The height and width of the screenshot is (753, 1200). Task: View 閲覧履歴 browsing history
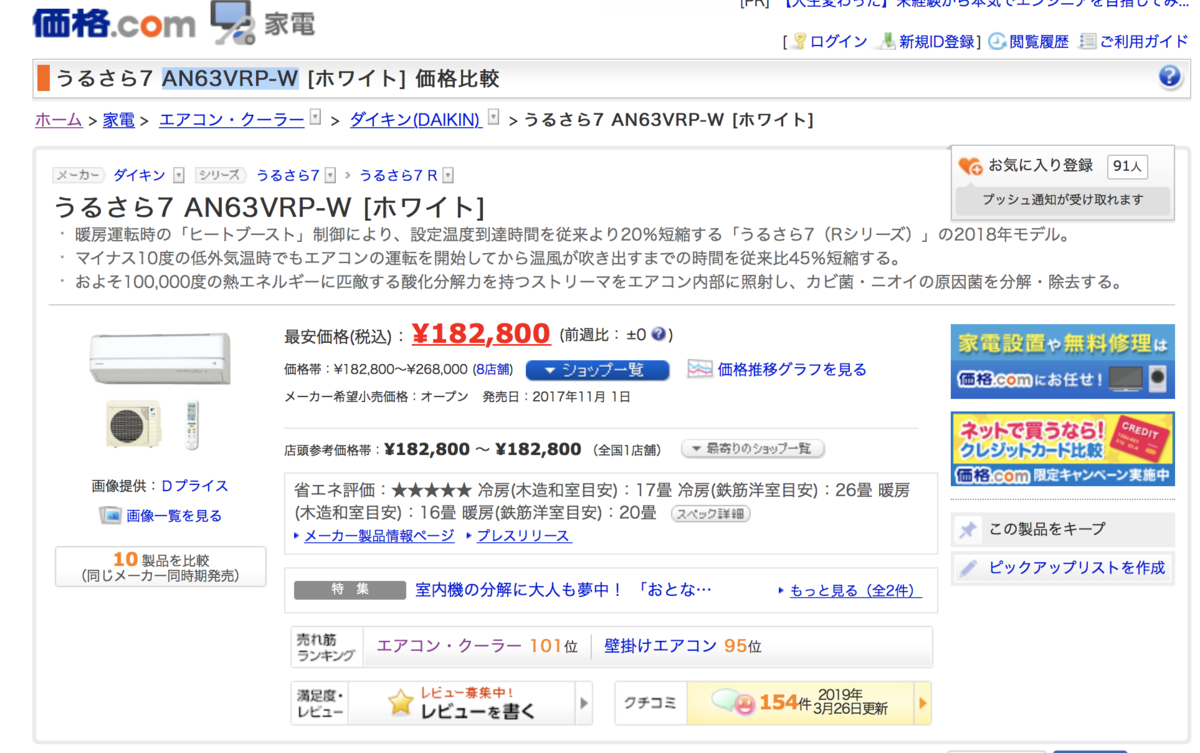(1039, 41)
